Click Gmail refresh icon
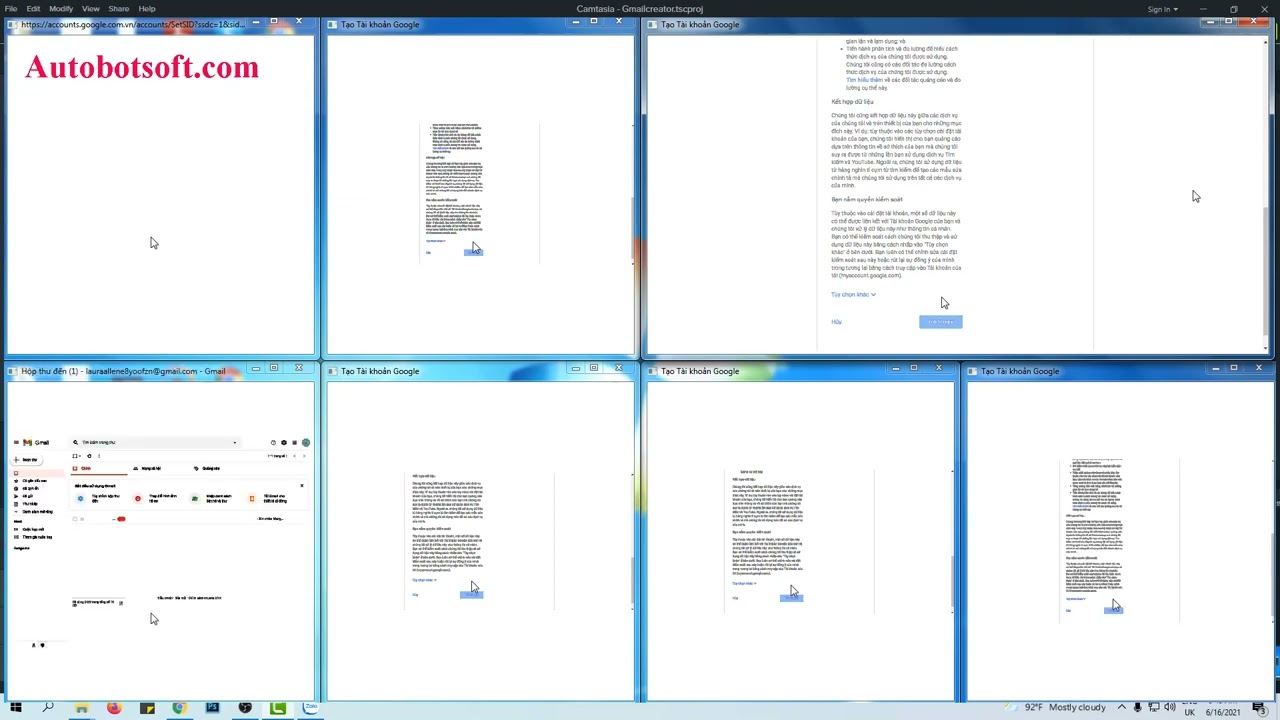 click(89, 456)
